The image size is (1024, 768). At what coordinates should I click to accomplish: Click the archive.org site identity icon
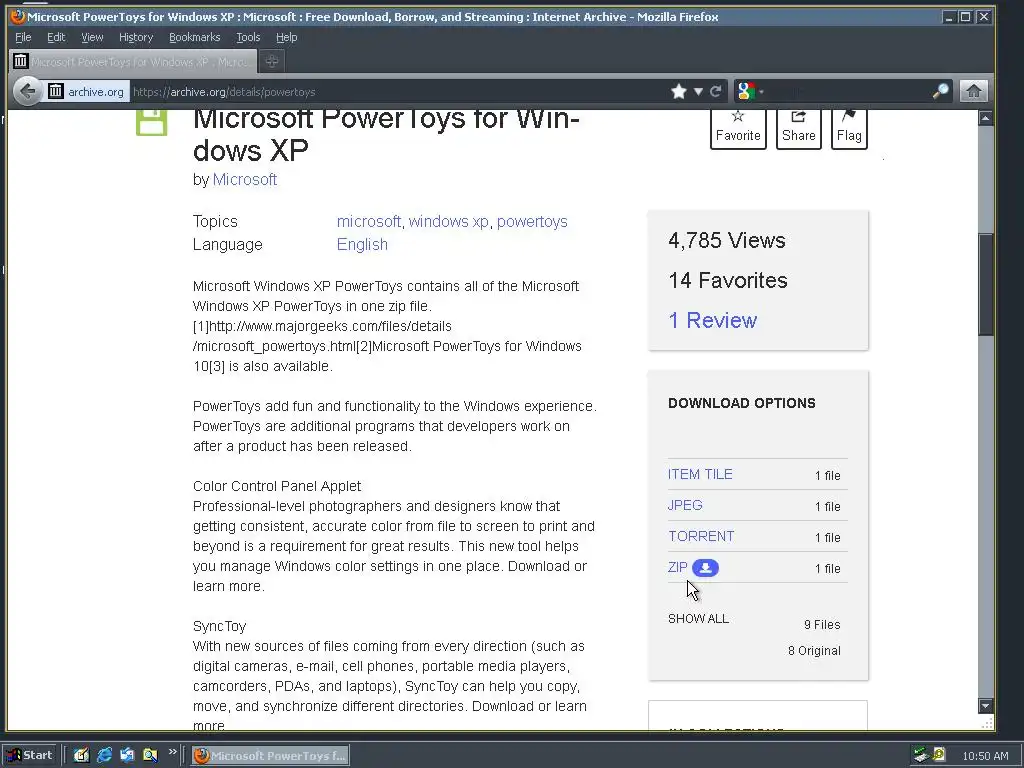pyautogui.click(x=56, y=91)
